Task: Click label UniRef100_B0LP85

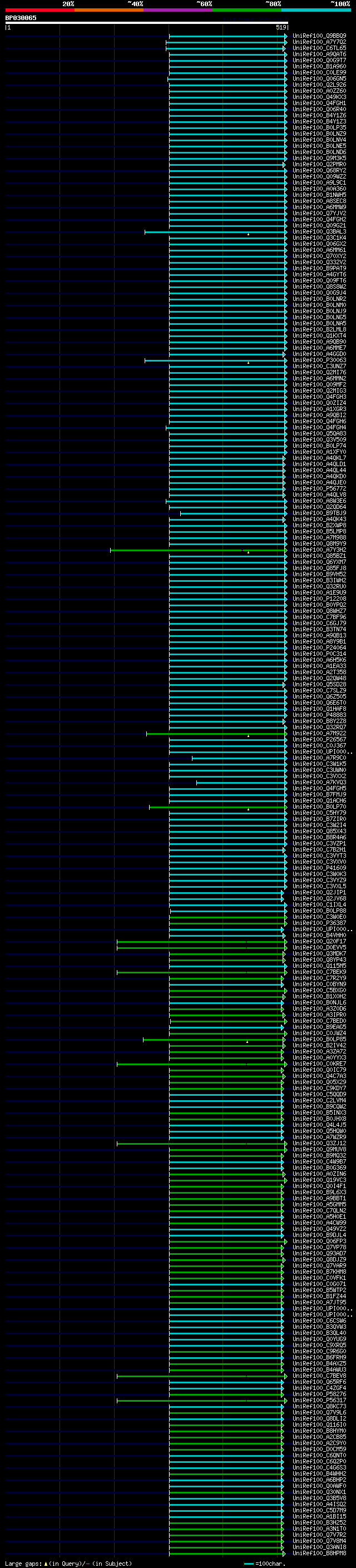Action: point(319,1040)
